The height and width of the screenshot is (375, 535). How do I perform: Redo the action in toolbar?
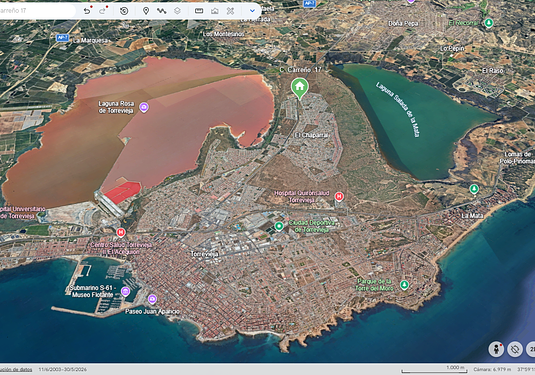(x=102, y=11)
